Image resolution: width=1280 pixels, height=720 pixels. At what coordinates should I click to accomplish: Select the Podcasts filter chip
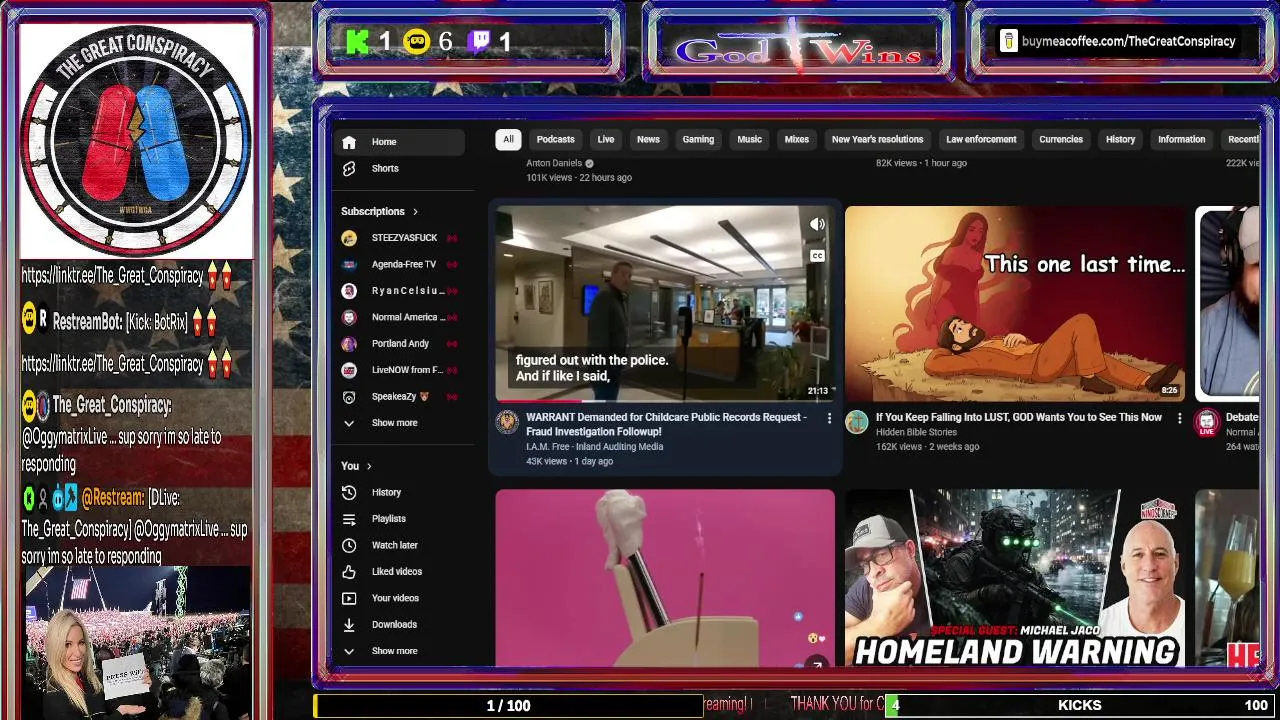555,140
